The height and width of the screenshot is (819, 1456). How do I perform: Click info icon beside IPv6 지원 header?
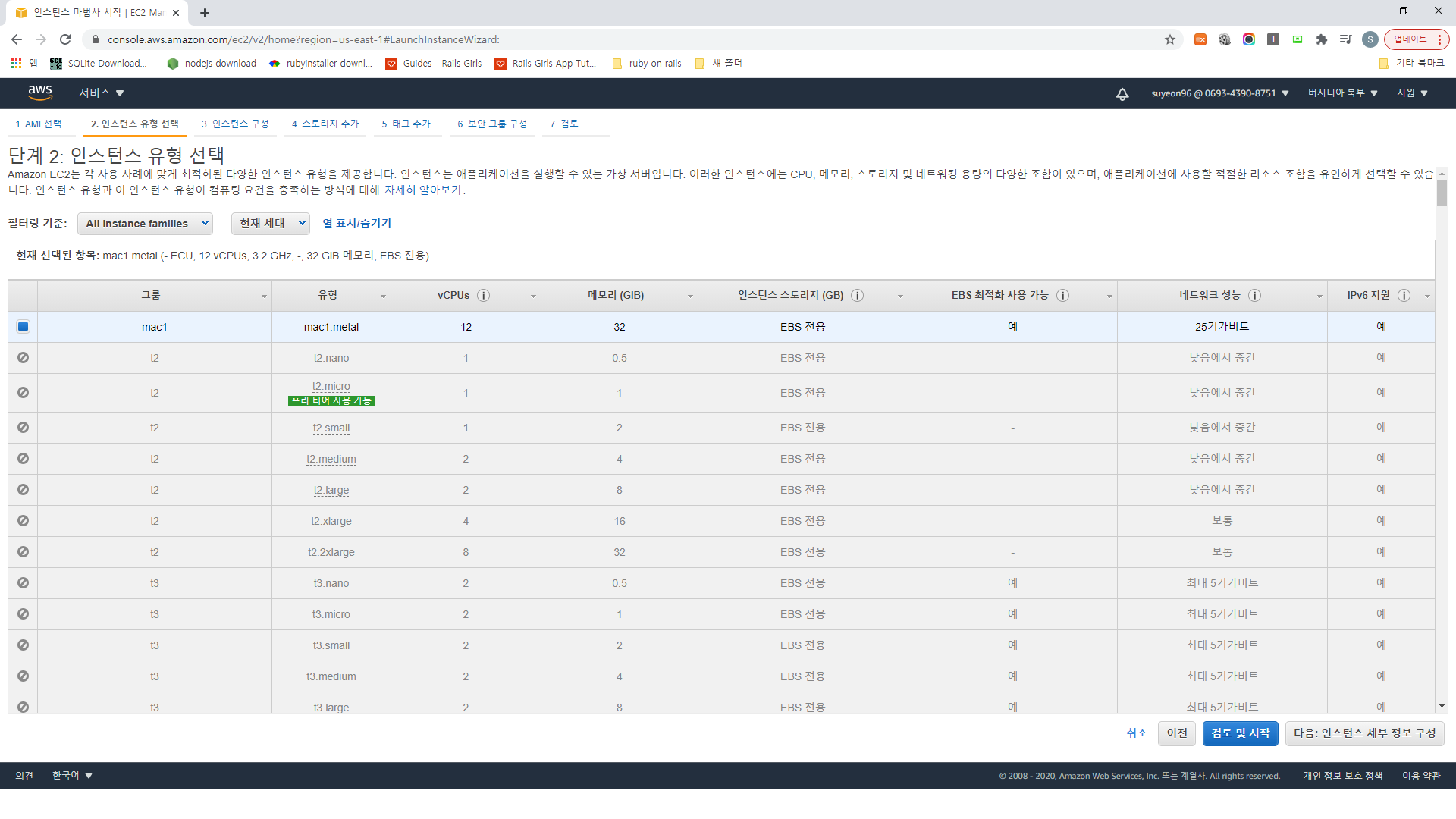tap(1404, 296)
